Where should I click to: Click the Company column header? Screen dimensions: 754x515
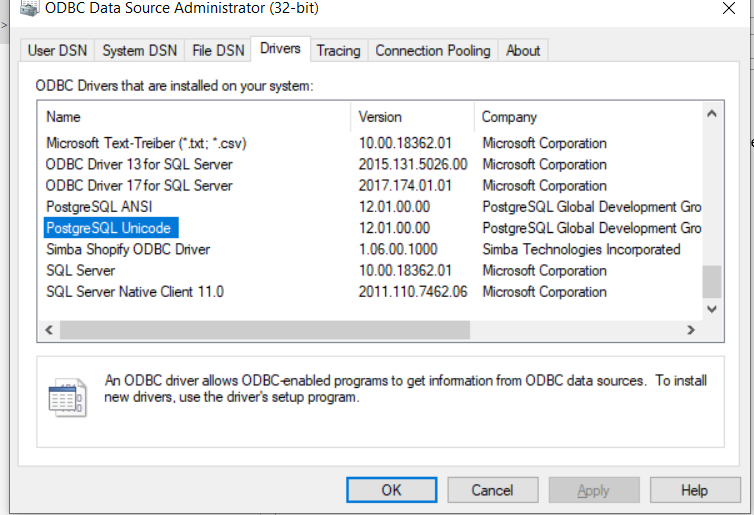coord(586,117)
